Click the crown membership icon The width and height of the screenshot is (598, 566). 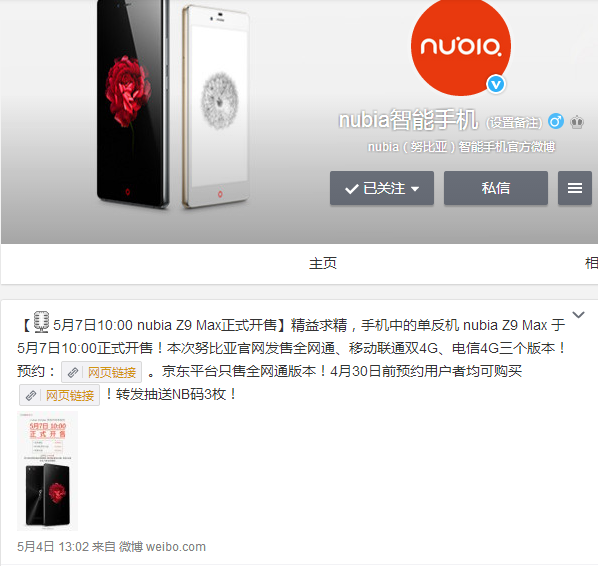tap(577, 122)
